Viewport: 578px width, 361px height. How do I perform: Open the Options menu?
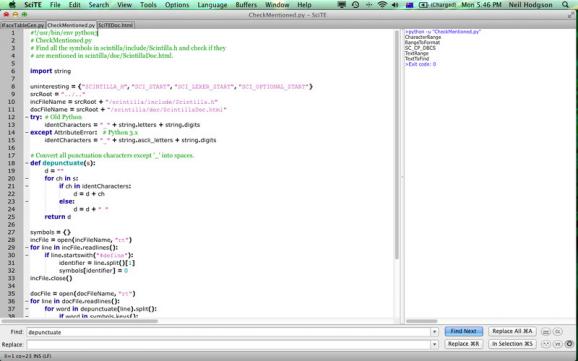pyautogui.click(x=177, y=5)
